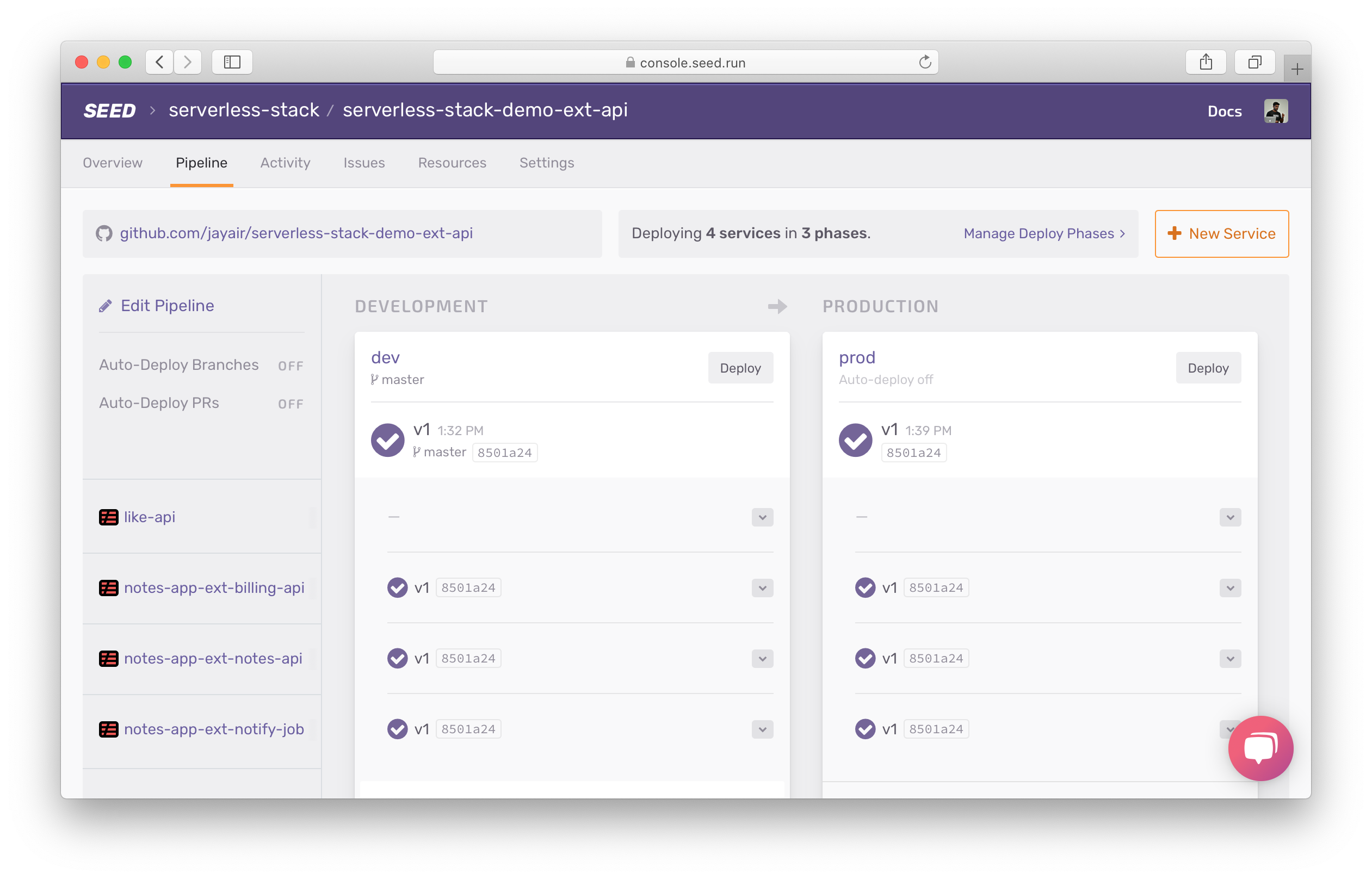Select the Activity tab
Image resolution: width=1372 pixels, height=879 pixels.
284,162
